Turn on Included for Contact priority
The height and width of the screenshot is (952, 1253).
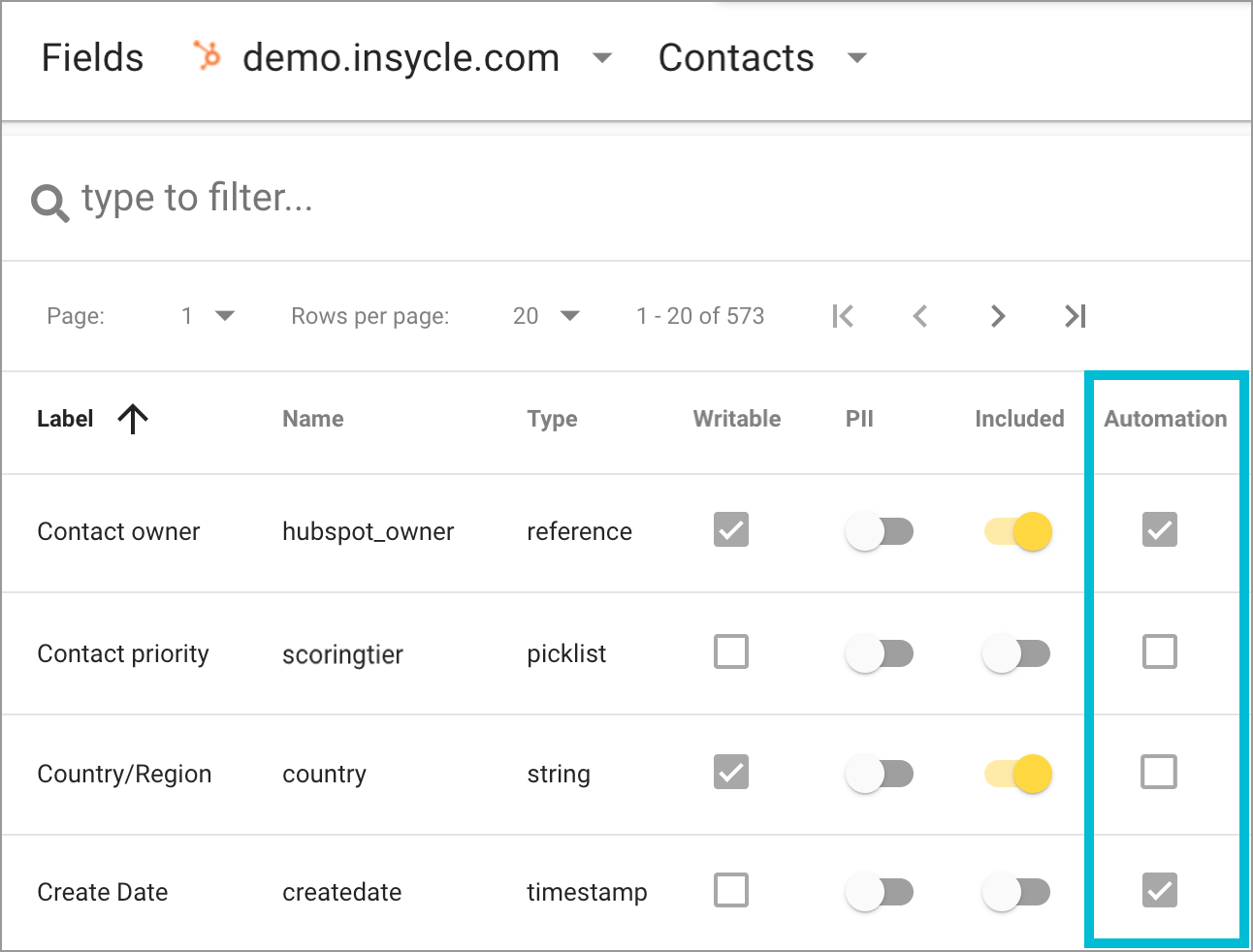(x=1015, y=652)
